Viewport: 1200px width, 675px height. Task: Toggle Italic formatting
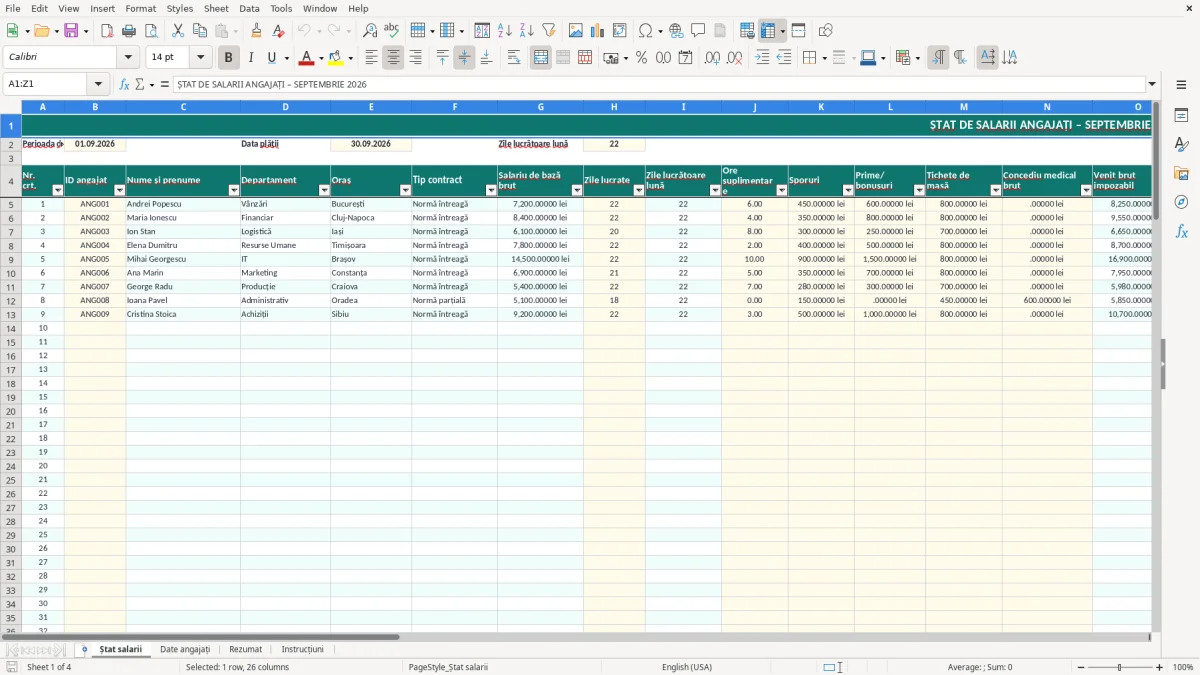pos(250,58)
